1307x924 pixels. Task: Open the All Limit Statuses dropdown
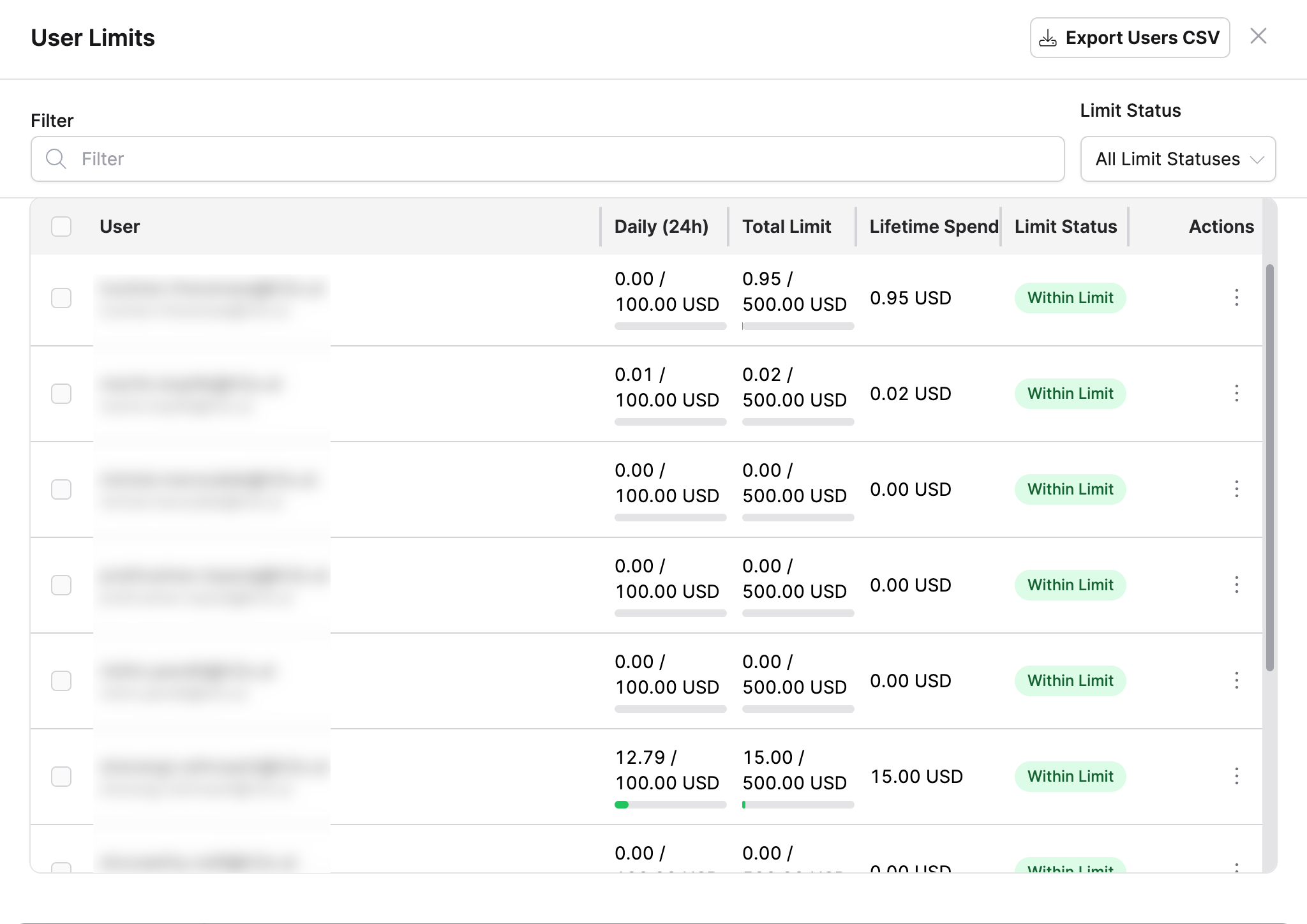point(1178,159)
